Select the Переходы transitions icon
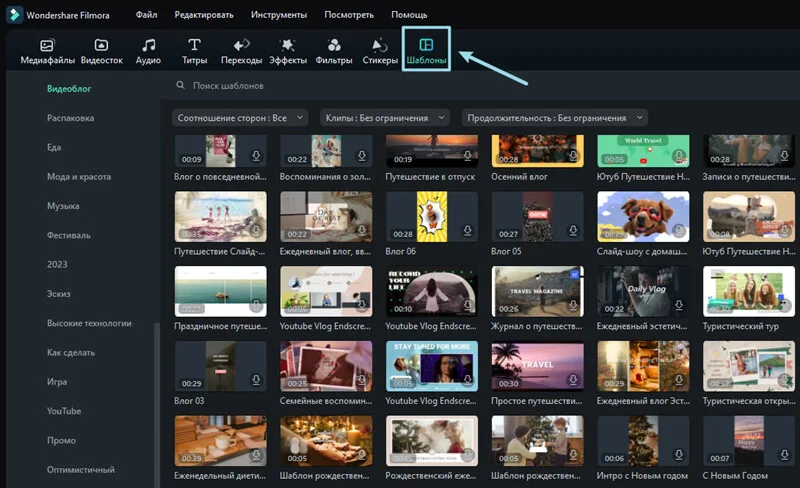Screen dimensions: 800x488 (241, 46)
